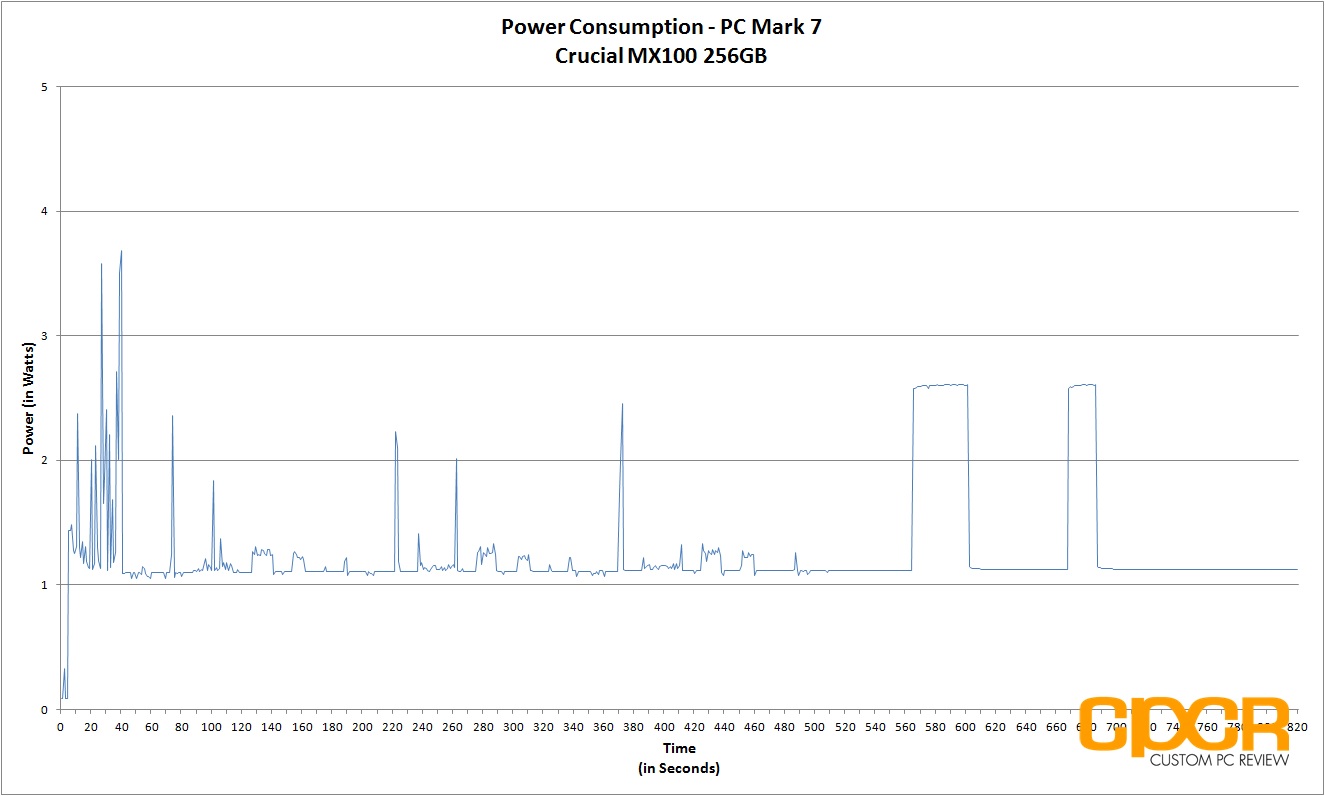Click the time axis tick label "340"
The height and width of the screenshot is (796, 1325).
pos(573,727)
